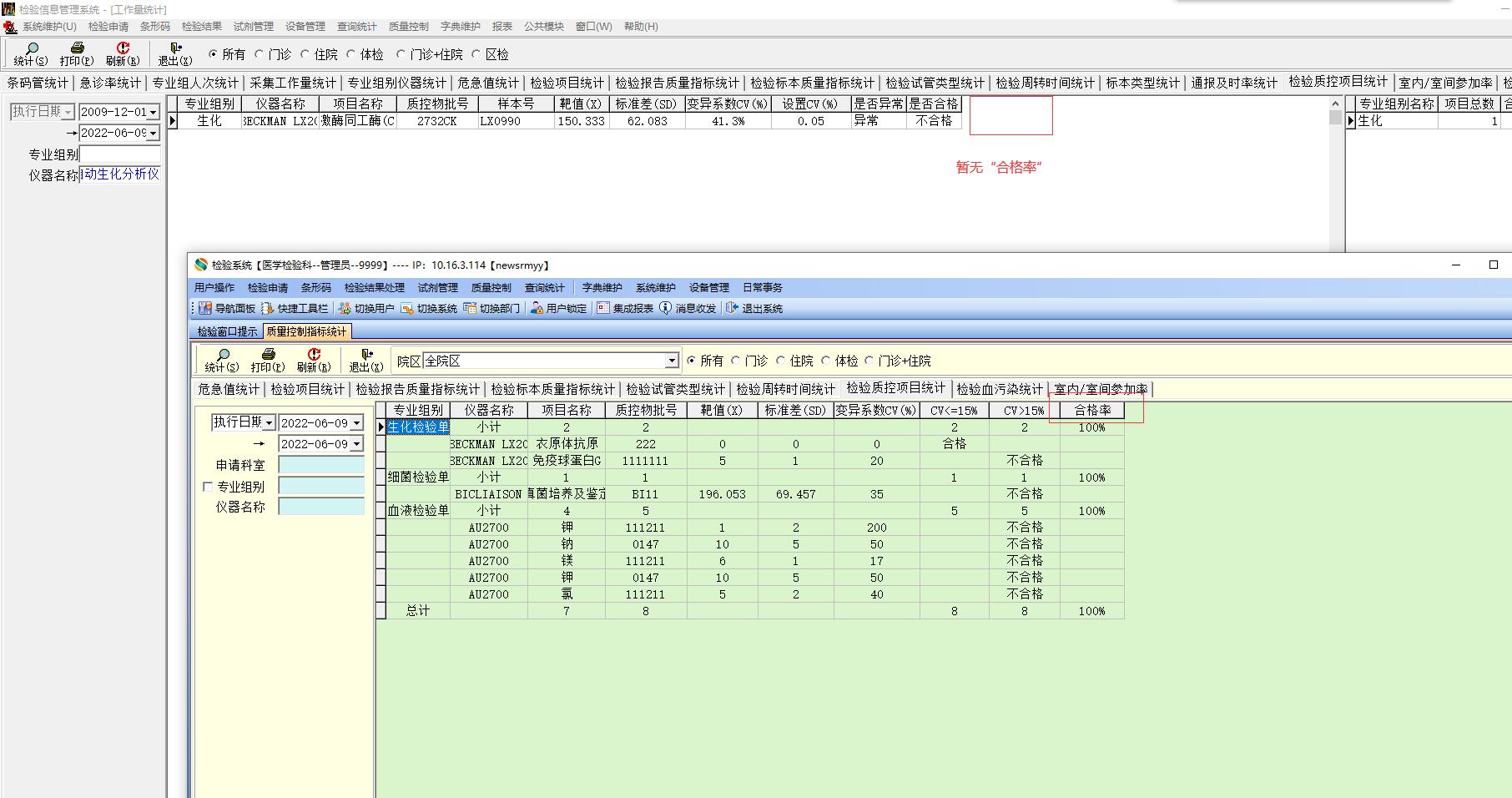The width and height of the screenshot is (1512, 798).
Task: Select 所有 radio in back 工作量统计 window
Action: (213, 54)
